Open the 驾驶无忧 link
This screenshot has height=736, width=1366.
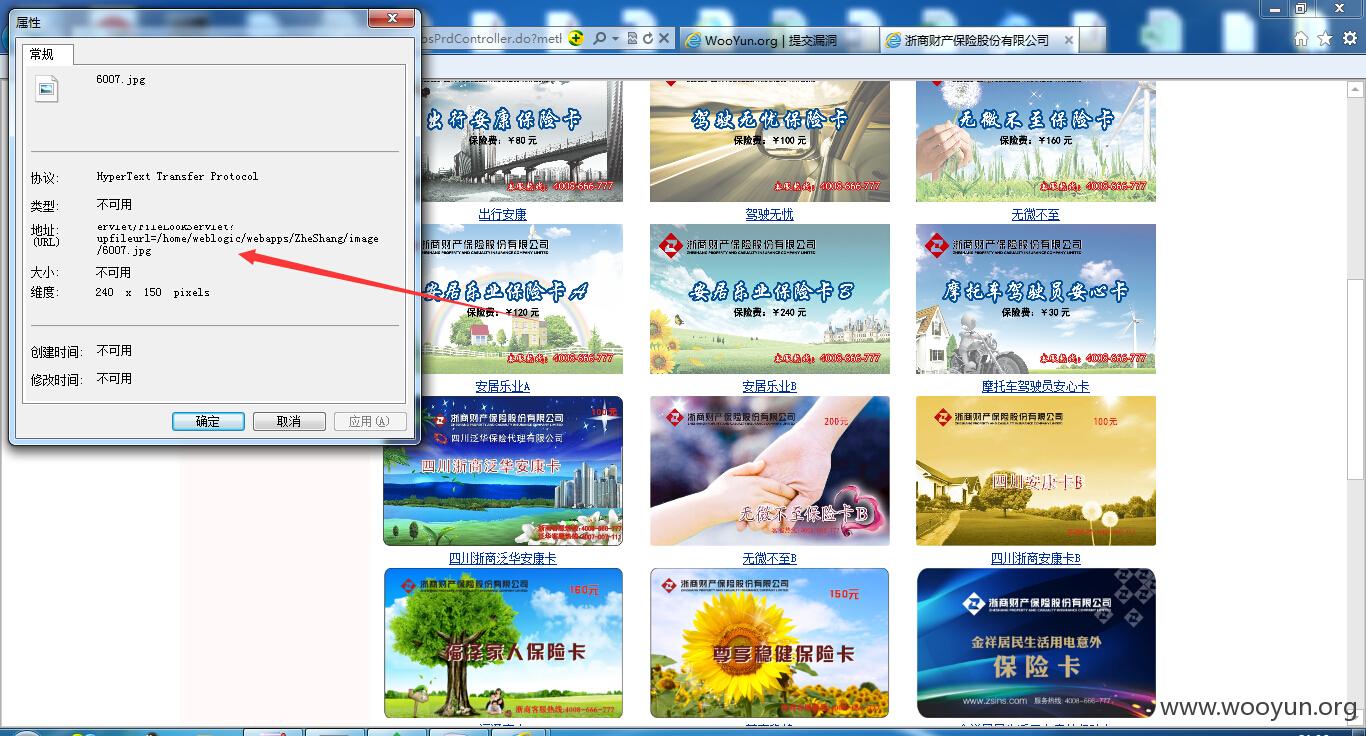coord(769,214)
